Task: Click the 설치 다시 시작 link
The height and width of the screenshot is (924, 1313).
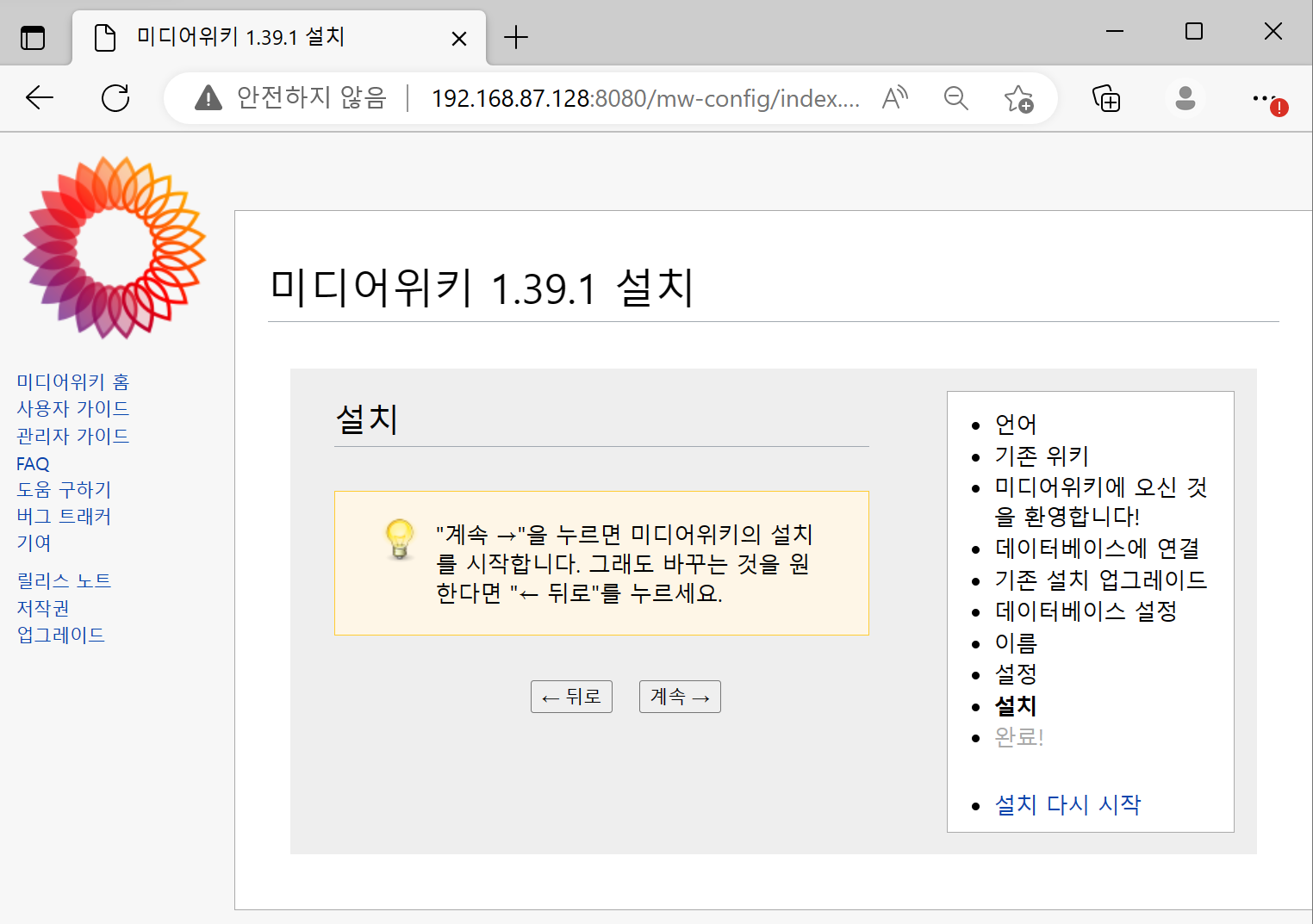Action: (x=1067, y=804)
